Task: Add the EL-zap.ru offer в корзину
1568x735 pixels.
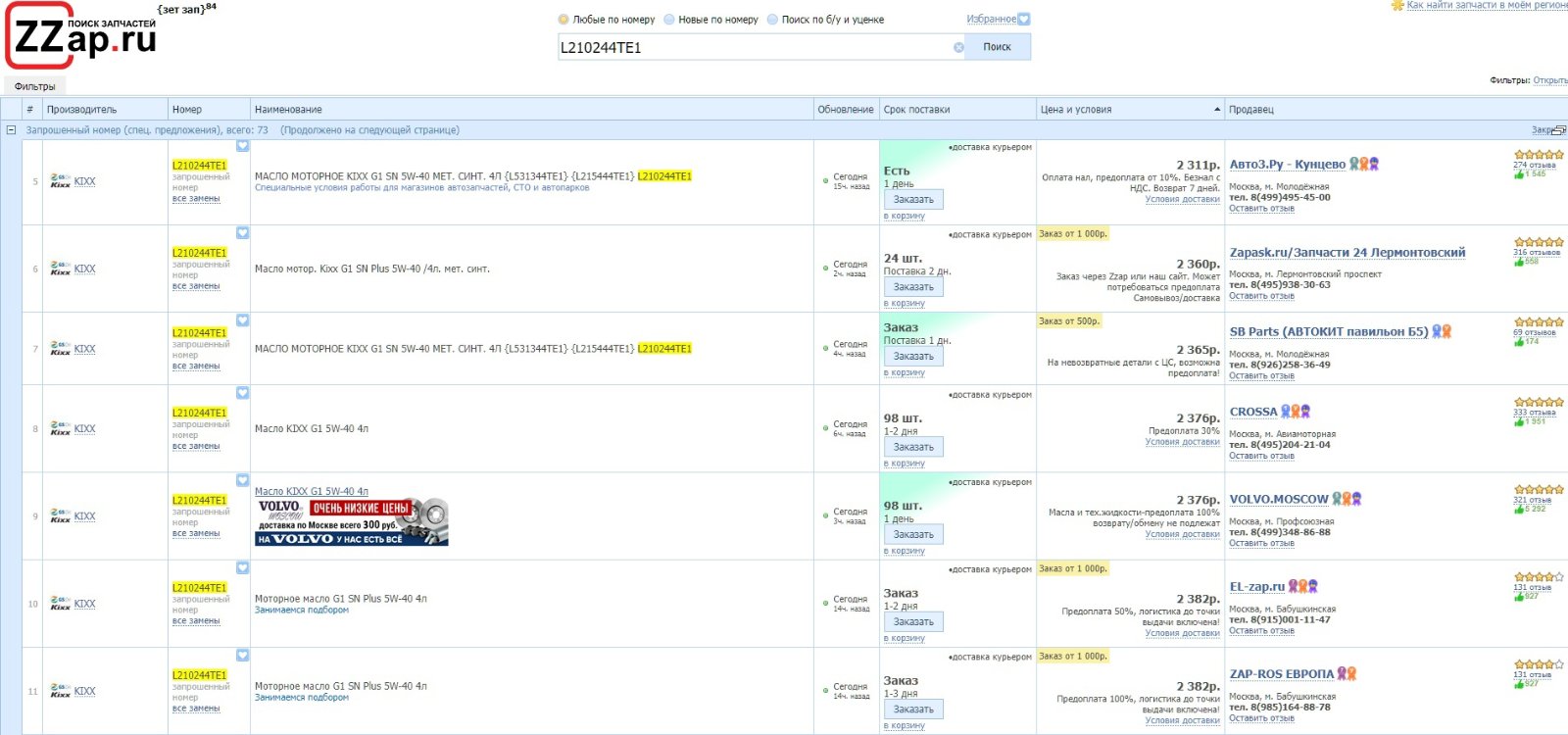Action: (x=905, y=638)
